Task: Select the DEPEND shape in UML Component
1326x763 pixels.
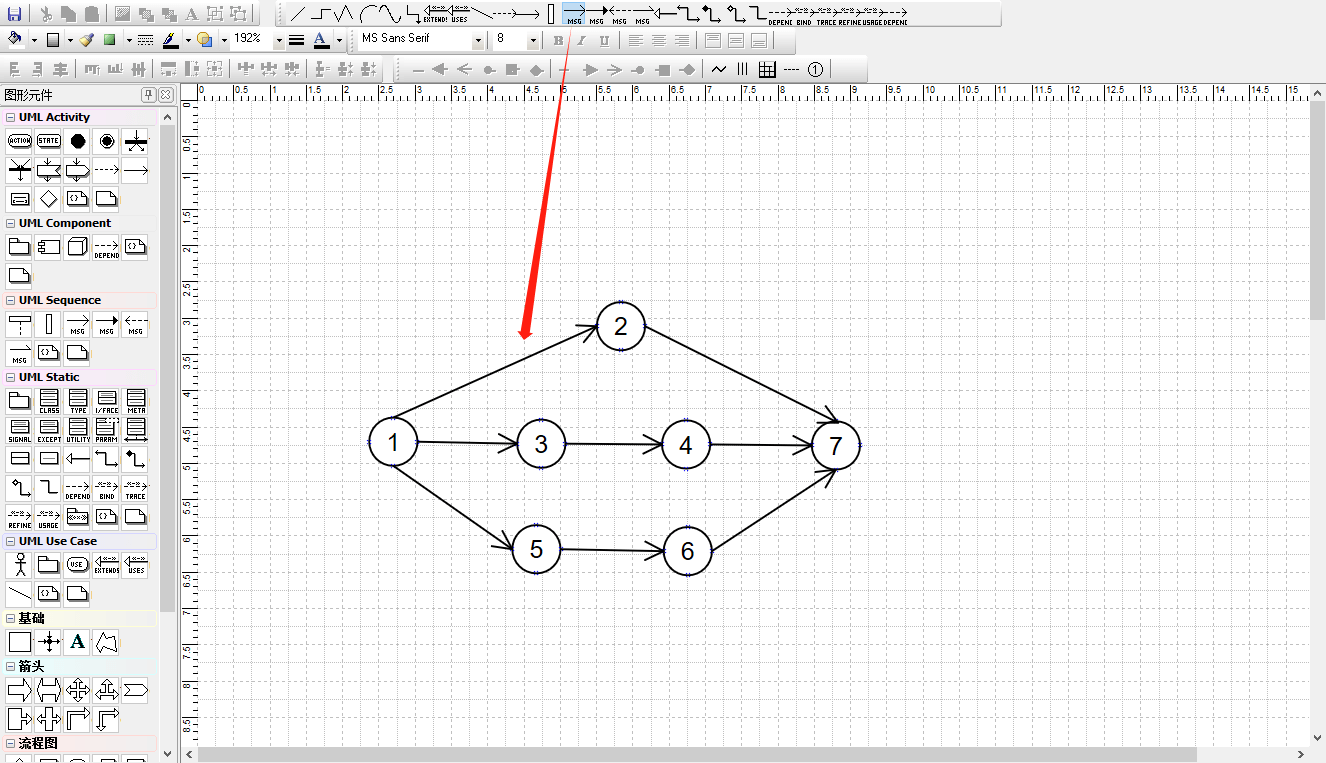Action: point(106,247)
